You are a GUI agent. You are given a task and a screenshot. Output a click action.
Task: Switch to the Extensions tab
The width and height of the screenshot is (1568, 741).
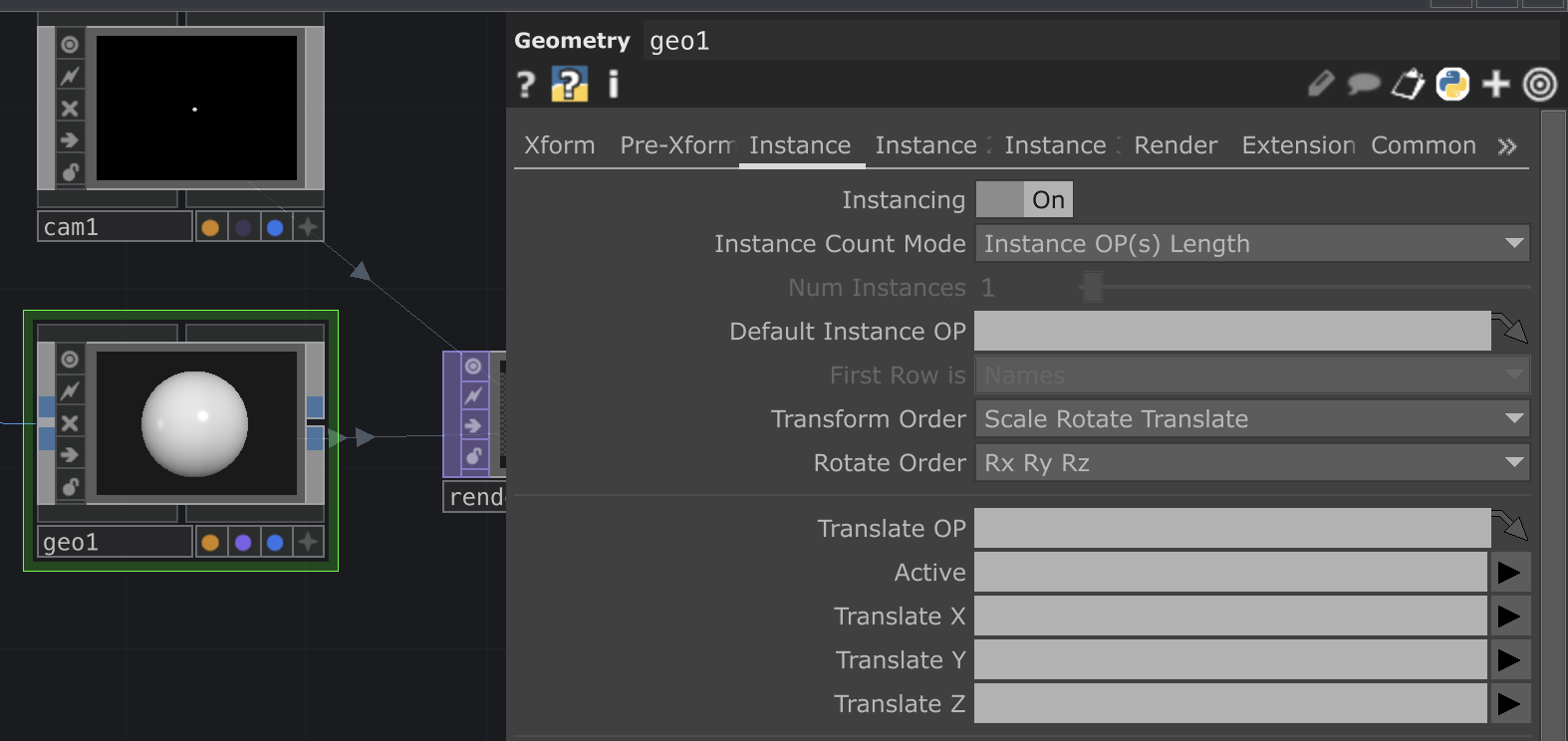pos(1298,145)
